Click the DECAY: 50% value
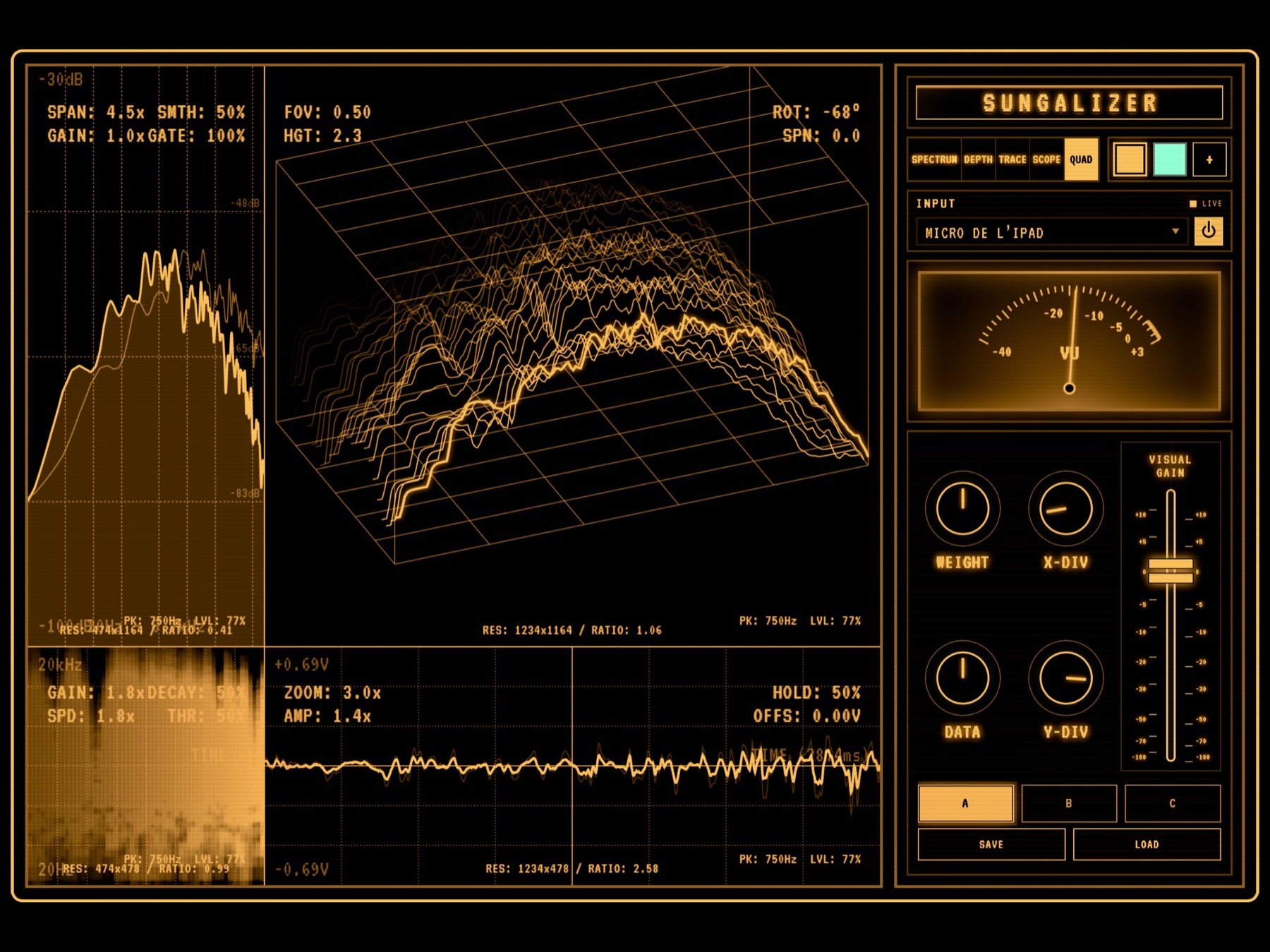The height and width of the screenshot is (952, 1270). click(197, 693)
